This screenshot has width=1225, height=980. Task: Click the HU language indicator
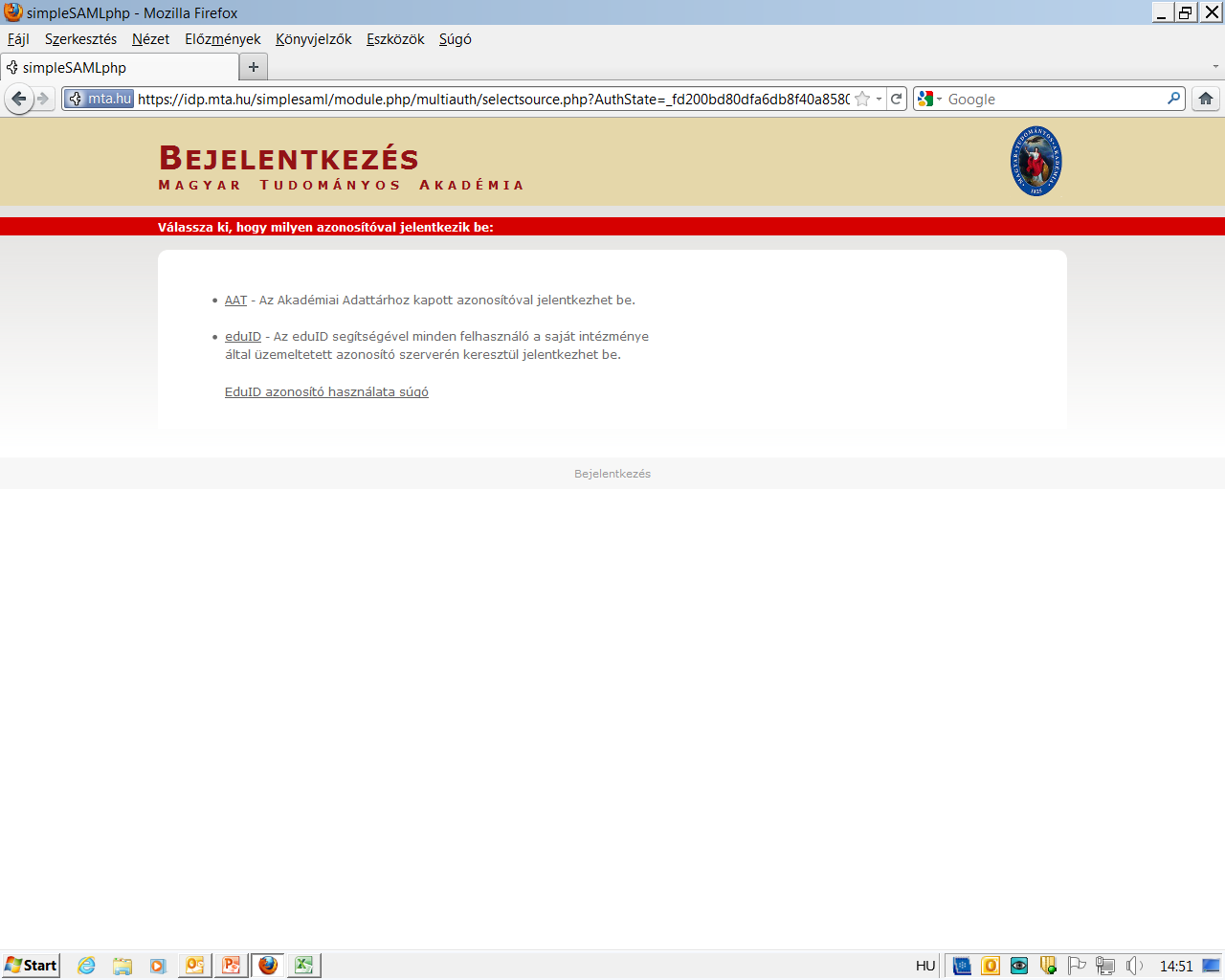click(925, 966)
